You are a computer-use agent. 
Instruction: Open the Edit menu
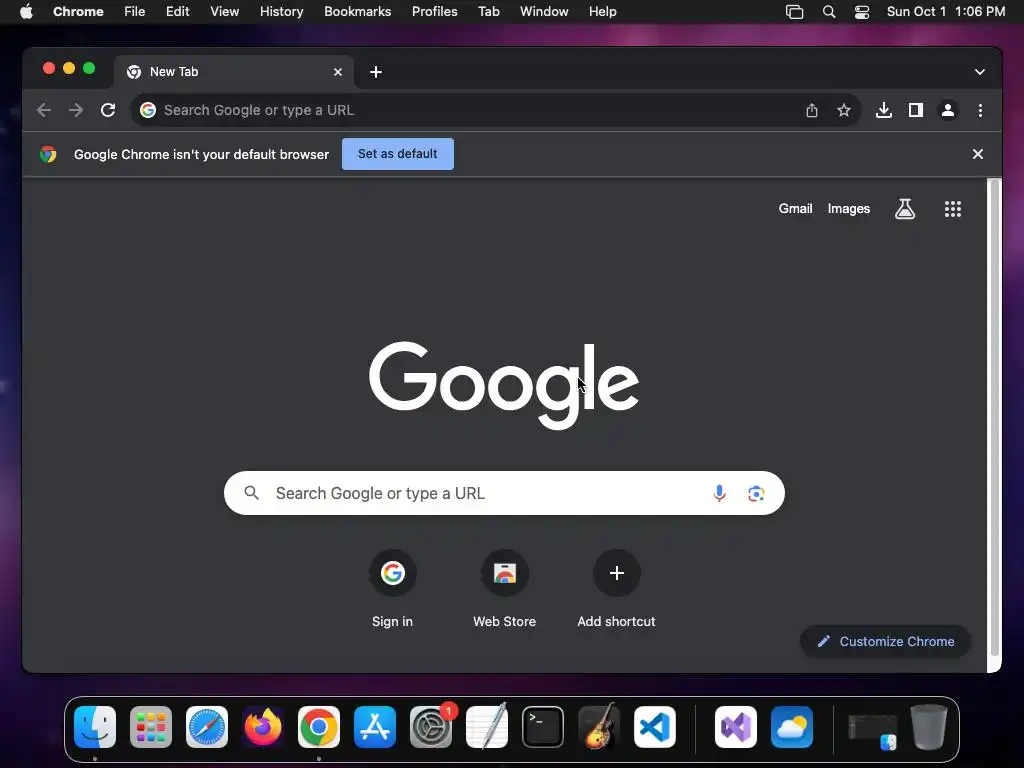[x=178, y=12]
